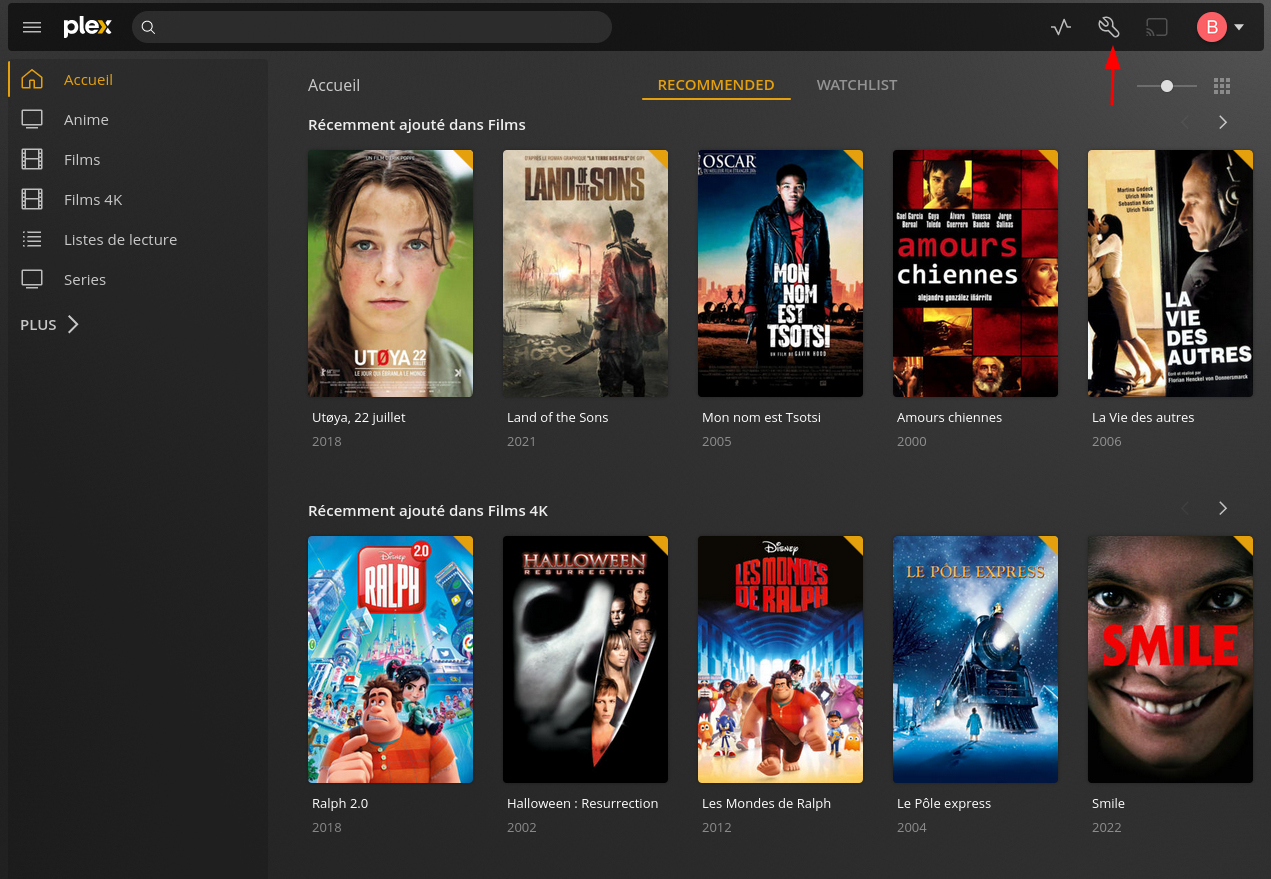Screen dimensions: 1271x879
Task: Open the Amours chiennes poster
Action: [x=975, y=273]
